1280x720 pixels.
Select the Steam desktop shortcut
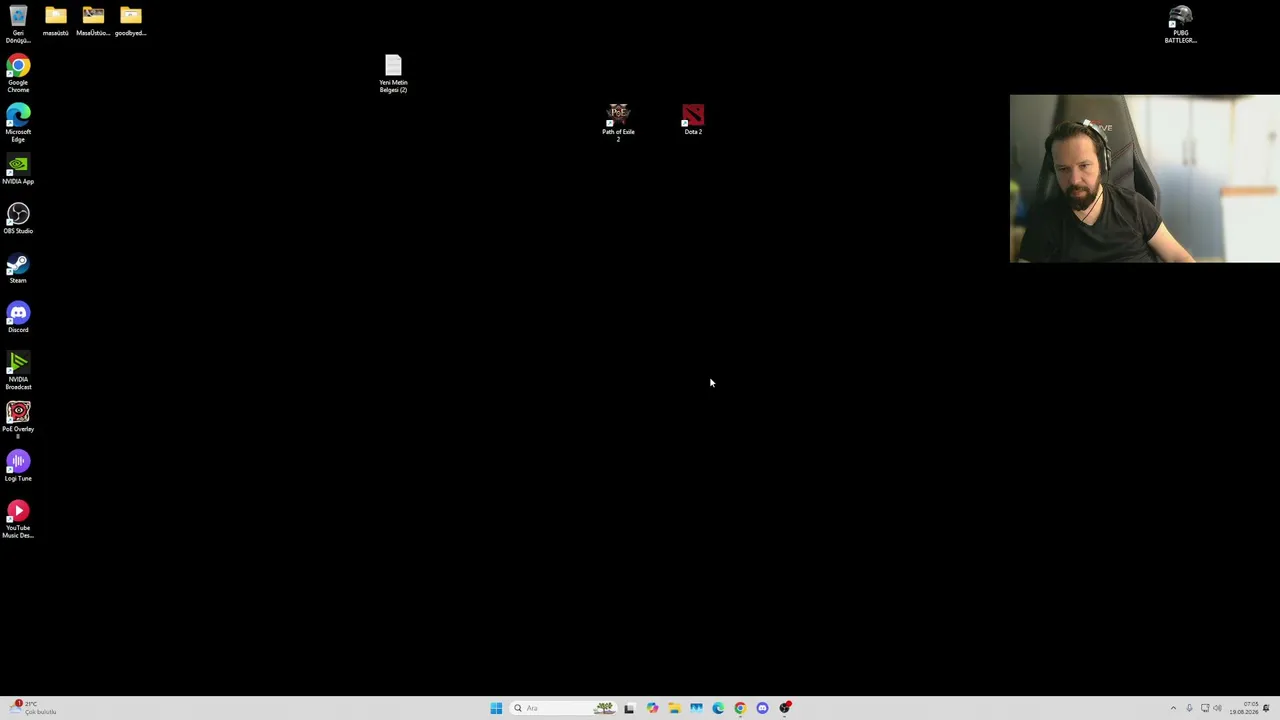pos(18,269)
